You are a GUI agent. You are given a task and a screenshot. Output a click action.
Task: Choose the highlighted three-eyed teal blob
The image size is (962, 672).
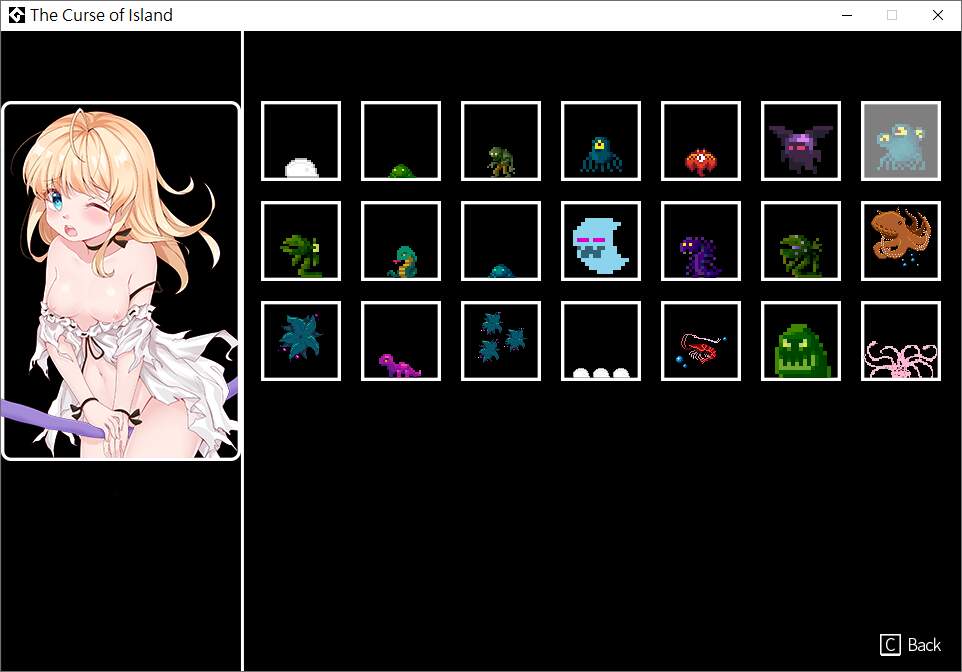pos(901,141)
